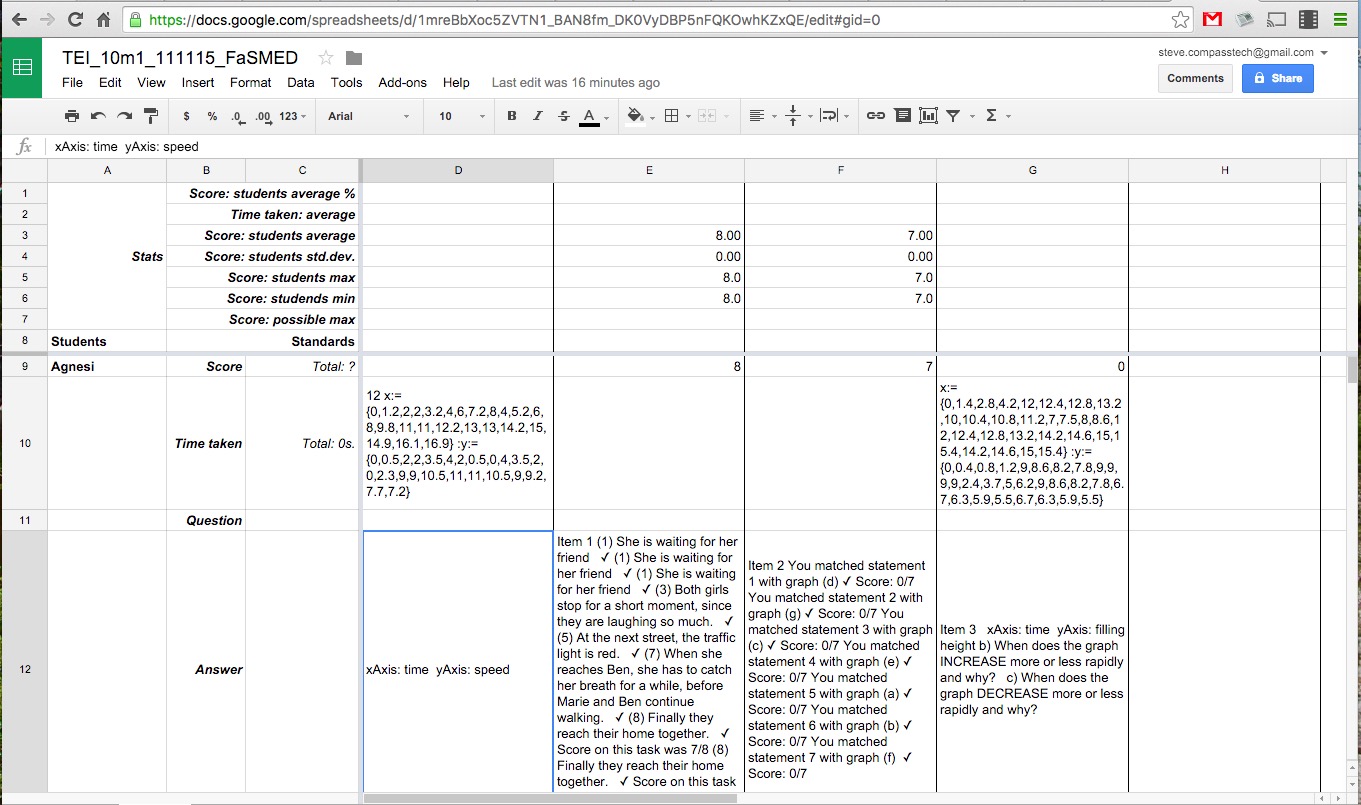Click the formula bar input field
This screenshot has height=805, width=1361.
pos(600,147)
